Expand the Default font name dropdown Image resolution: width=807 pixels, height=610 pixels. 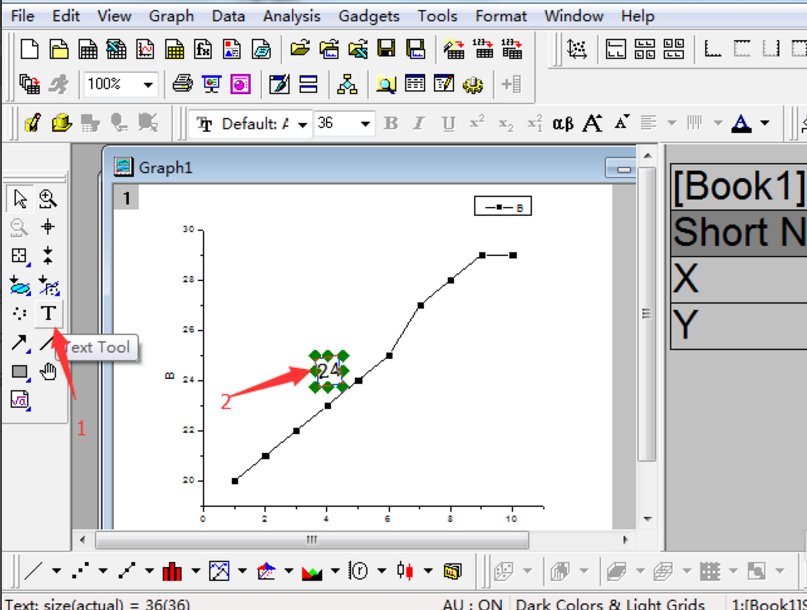[x=304, y=123]
